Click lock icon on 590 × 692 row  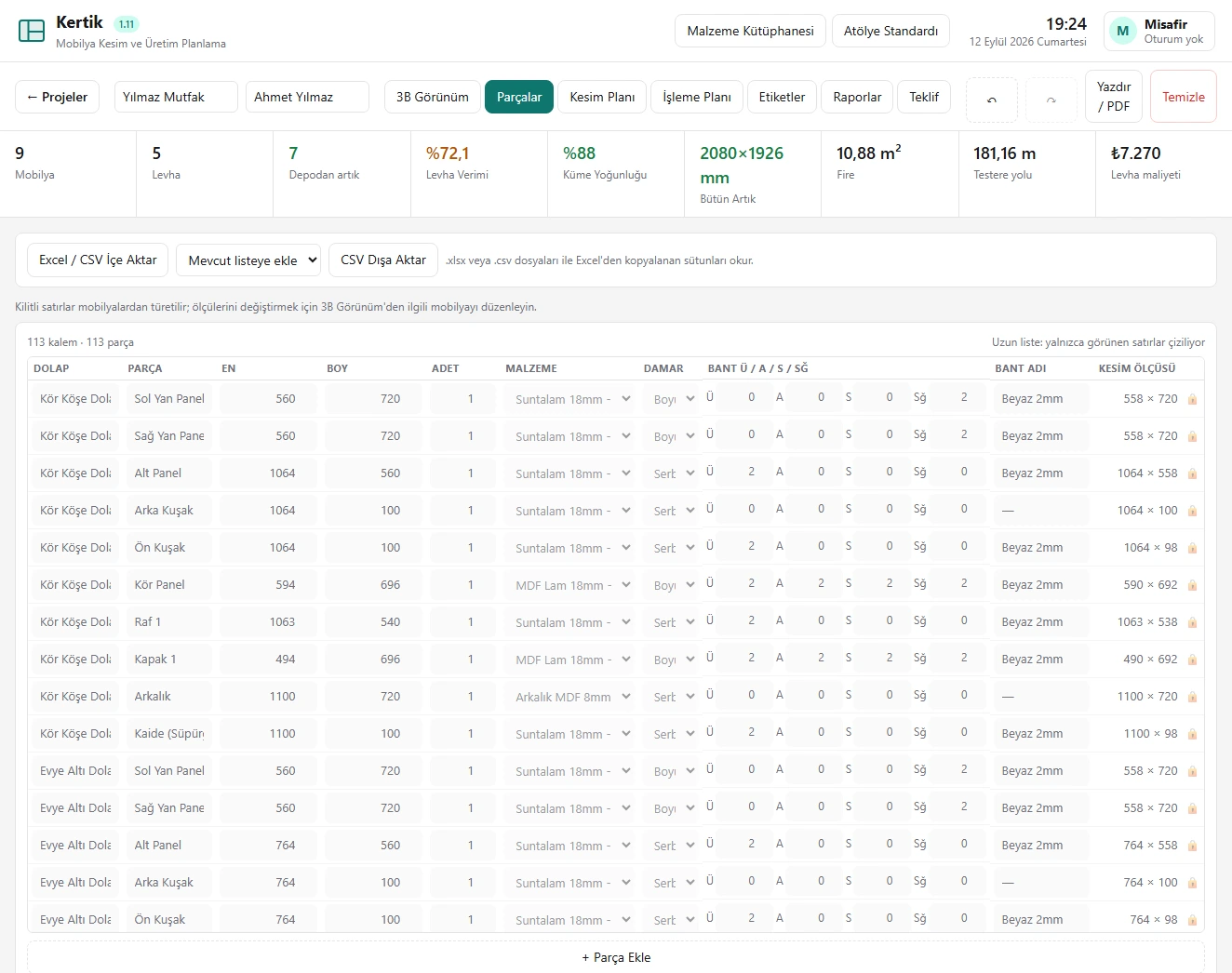(1192, 585)
